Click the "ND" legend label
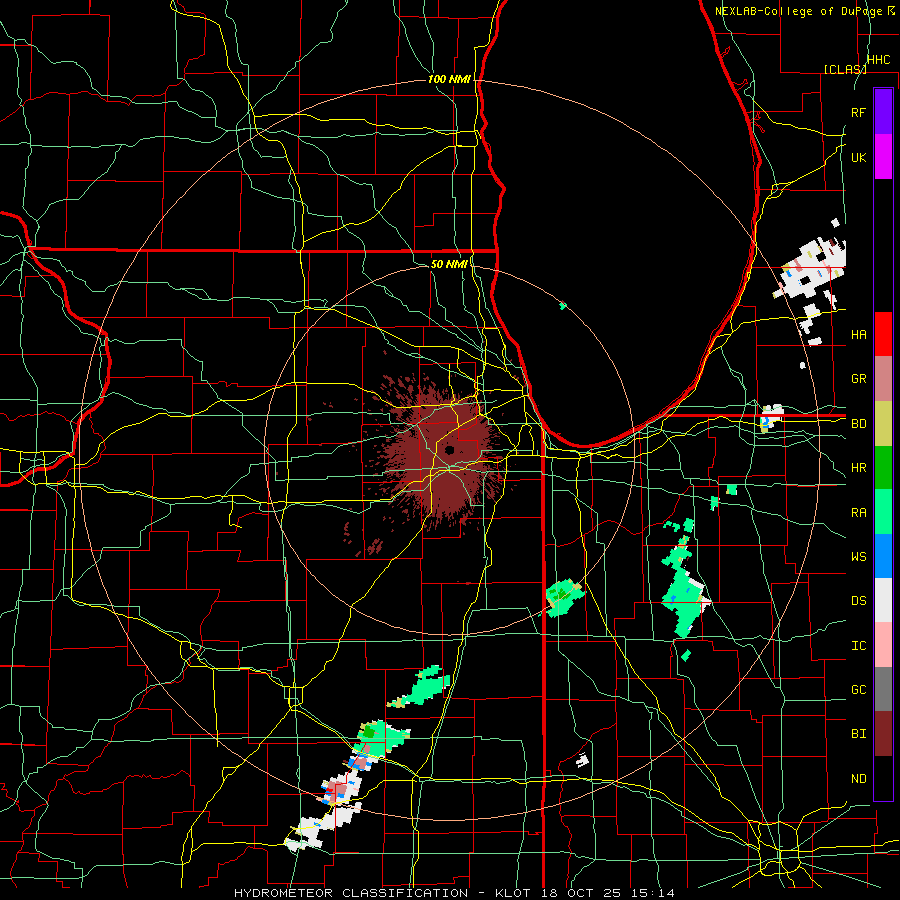This screenshot has width=900, height=900. (859, 778)
